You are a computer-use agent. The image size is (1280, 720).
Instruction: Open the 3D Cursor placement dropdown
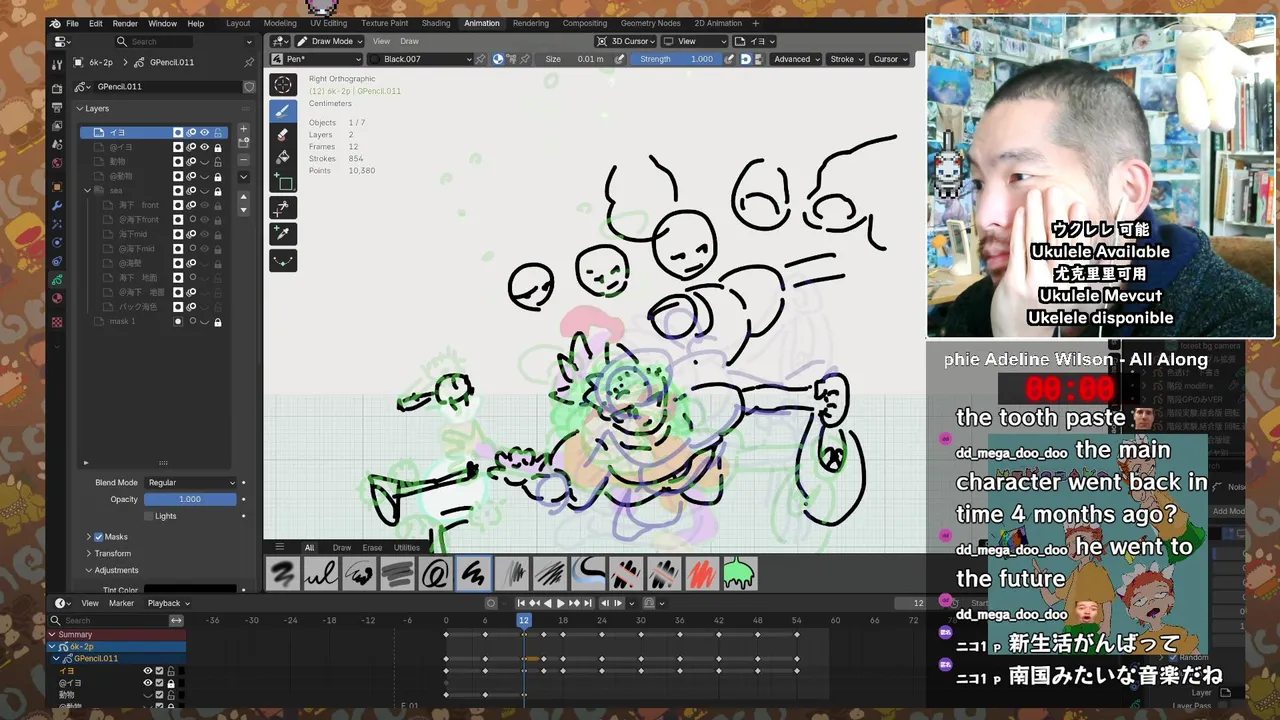click(626, 41)
